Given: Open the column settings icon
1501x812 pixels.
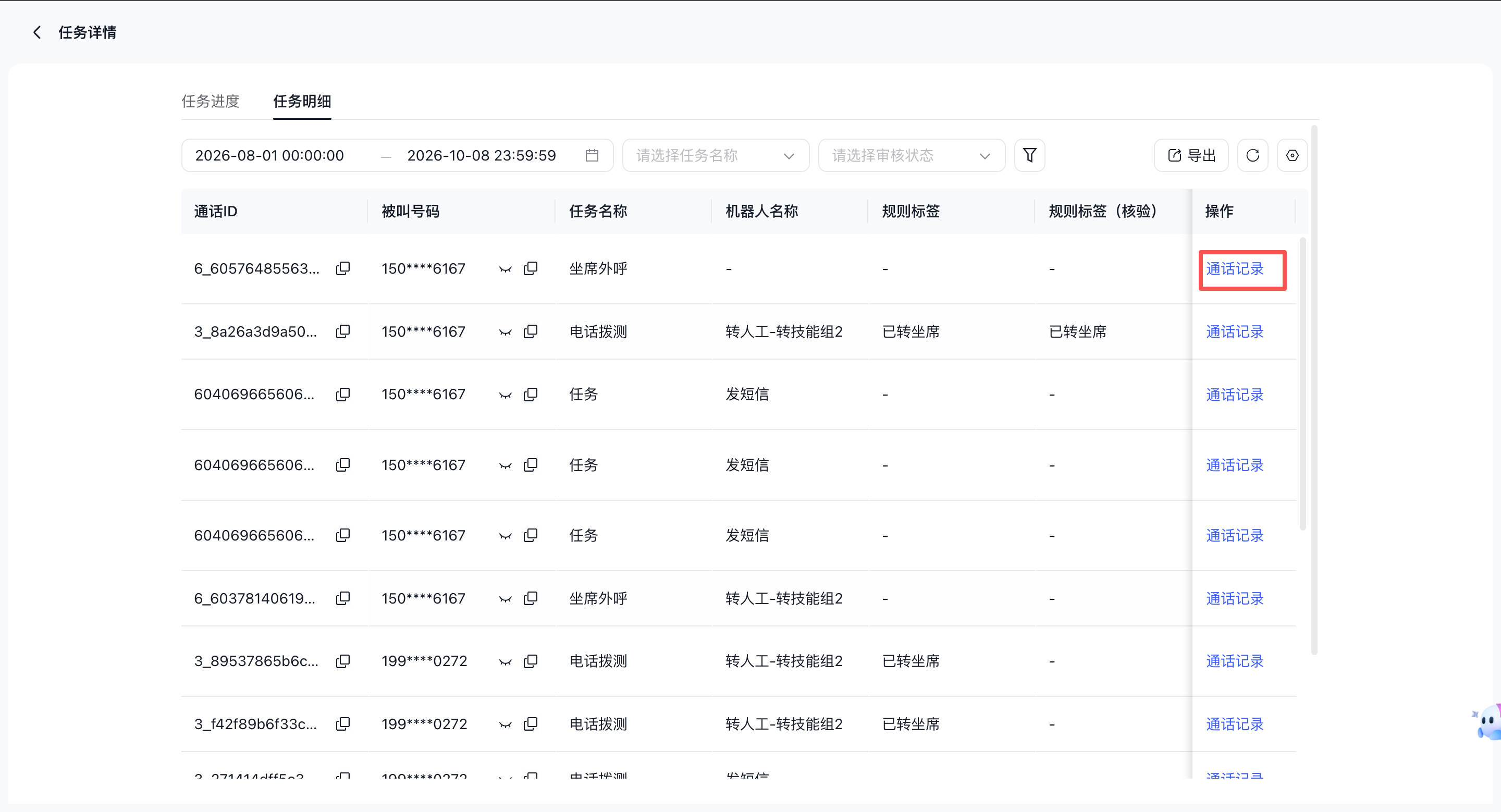Looking at the screenshot, I should tap(1293, 155).
